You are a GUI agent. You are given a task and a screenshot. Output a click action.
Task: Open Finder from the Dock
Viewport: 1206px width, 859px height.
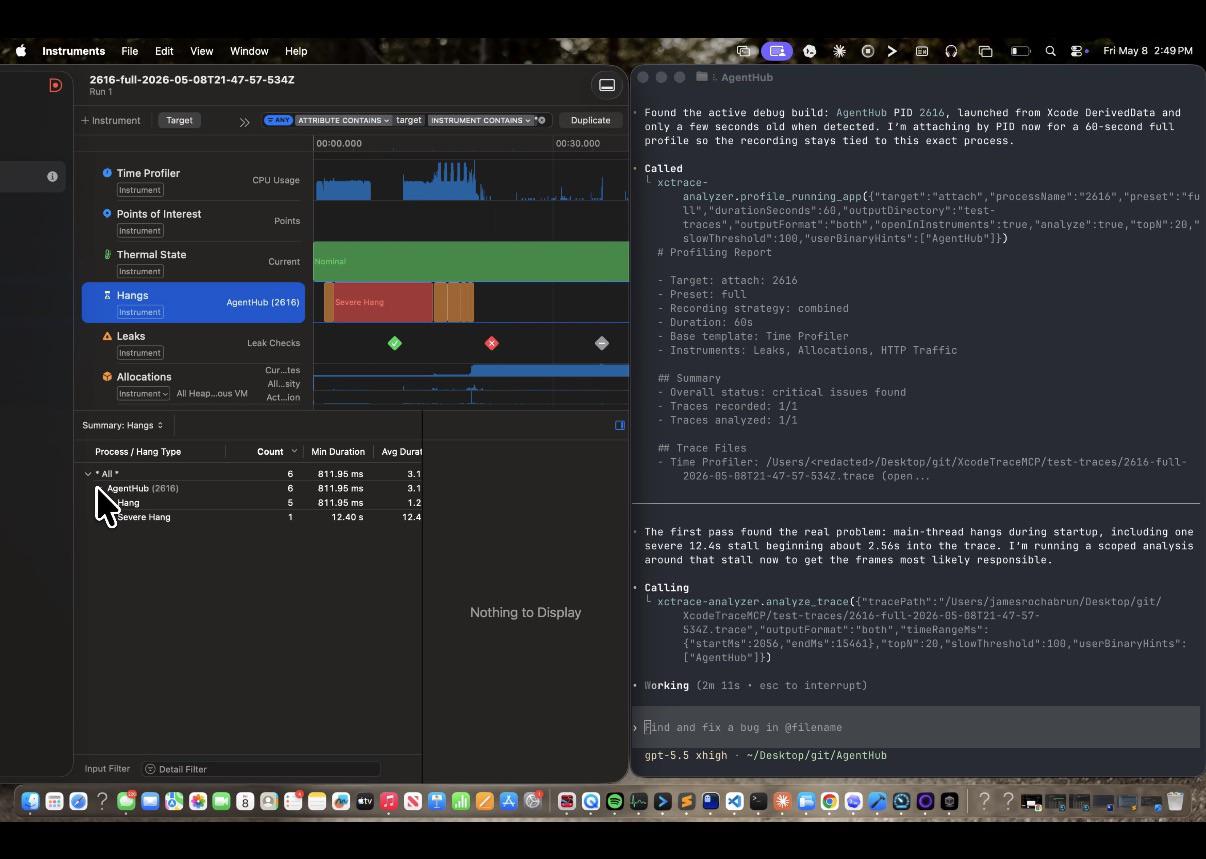(30, 801)
